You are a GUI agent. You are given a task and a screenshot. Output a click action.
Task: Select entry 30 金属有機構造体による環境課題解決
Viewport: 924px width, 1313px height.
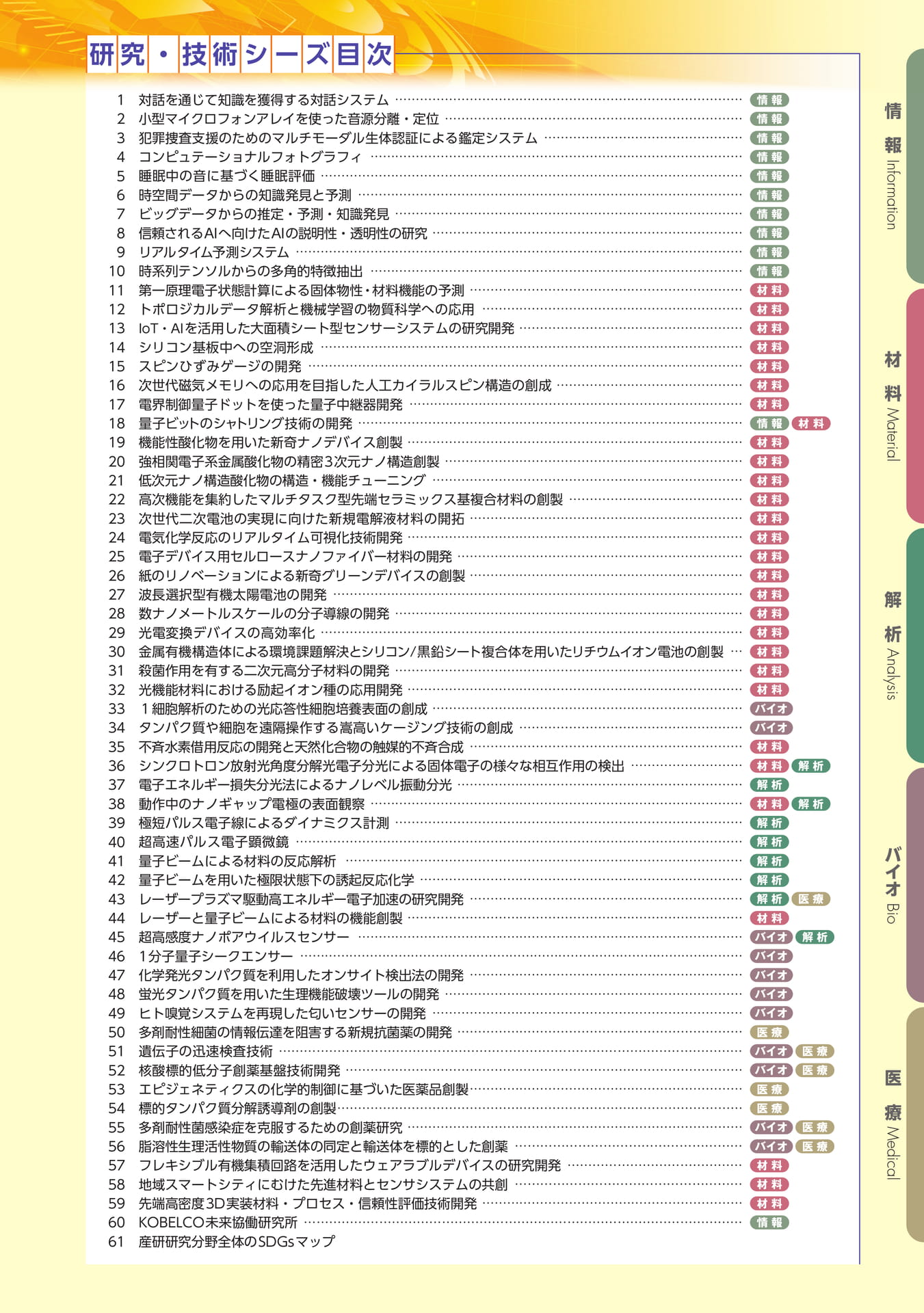[x=431, y=652]
